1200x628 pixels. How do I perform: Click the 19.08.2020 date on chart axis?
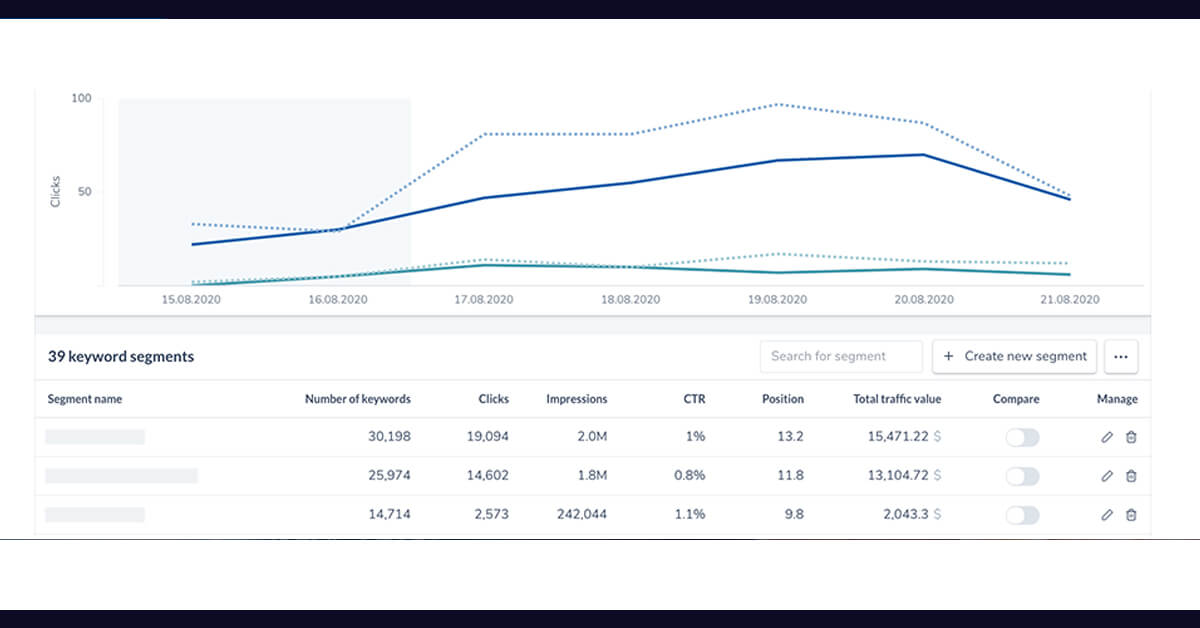click(777, 299)
